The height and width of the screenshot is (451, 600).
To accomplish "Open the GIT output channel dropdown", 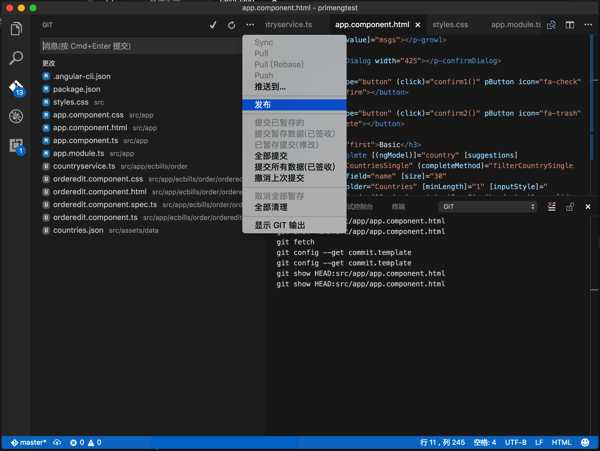I will click(488, 207).
